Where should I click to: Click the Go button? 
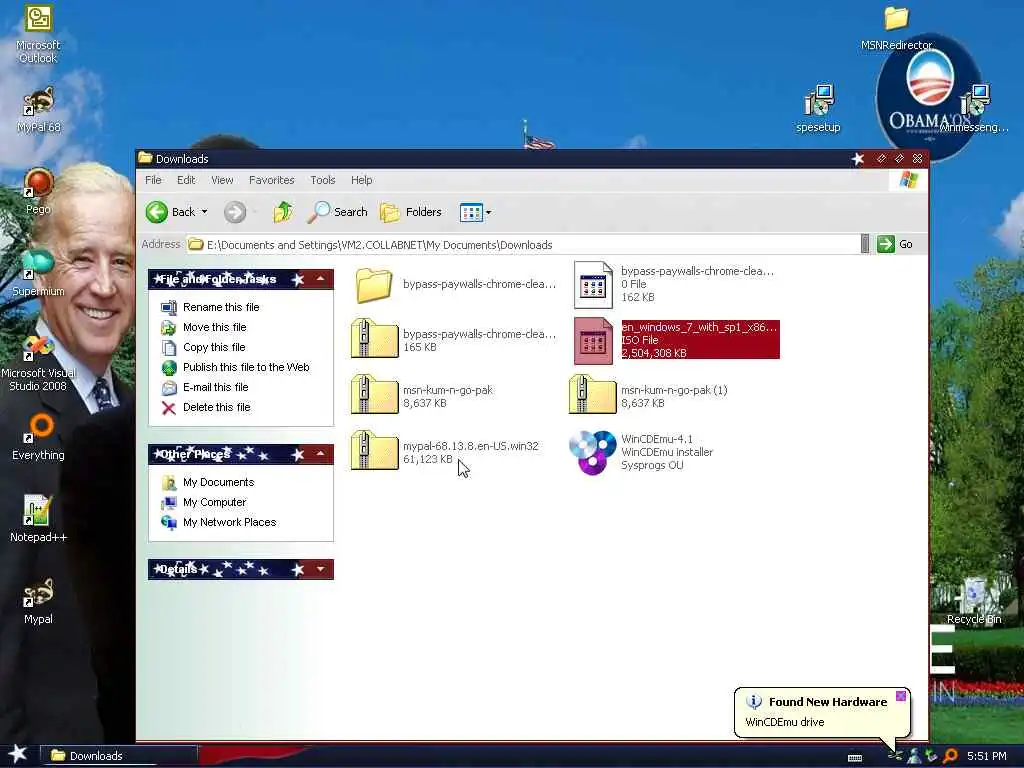point(895,244)
